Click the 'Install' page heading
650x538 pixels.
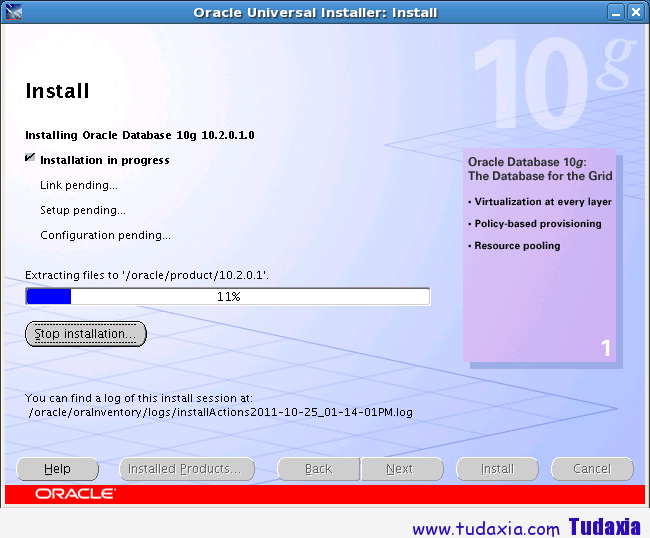pyautogui.click(x=57, y=91)
